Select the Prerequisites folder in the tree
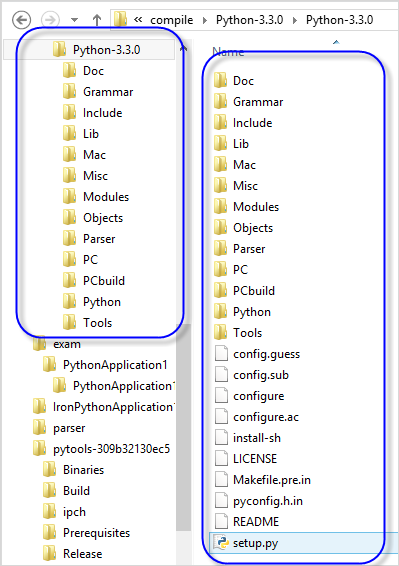This screenshot has height=566, width=399. tap(96, 533)
